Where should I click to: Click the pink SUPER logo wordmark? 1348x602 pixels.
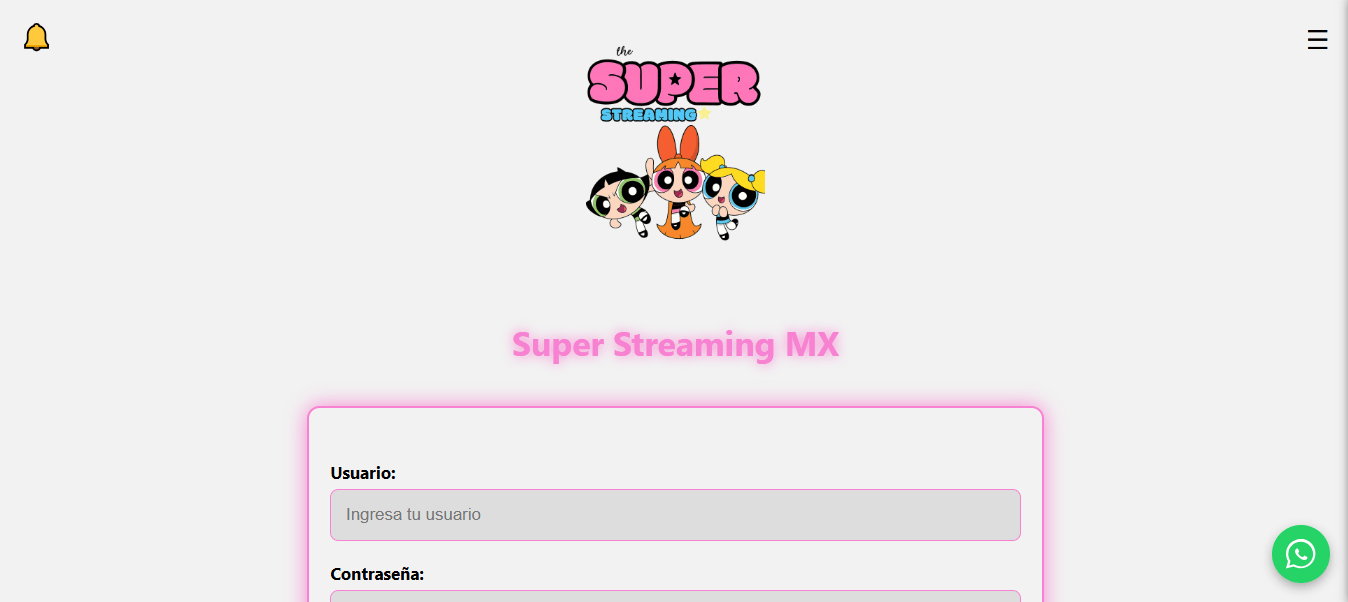tap(673, 83)
